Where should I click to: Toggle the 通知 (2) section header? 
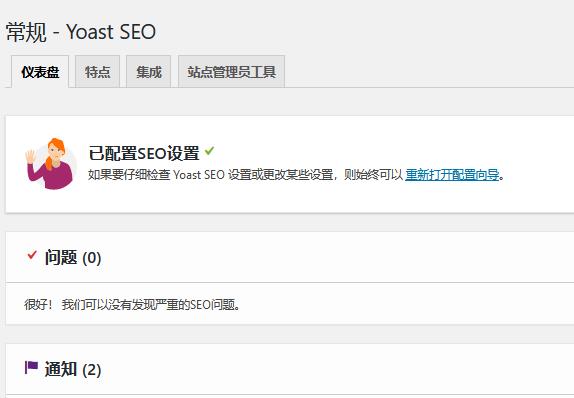[x=290, y=369]
